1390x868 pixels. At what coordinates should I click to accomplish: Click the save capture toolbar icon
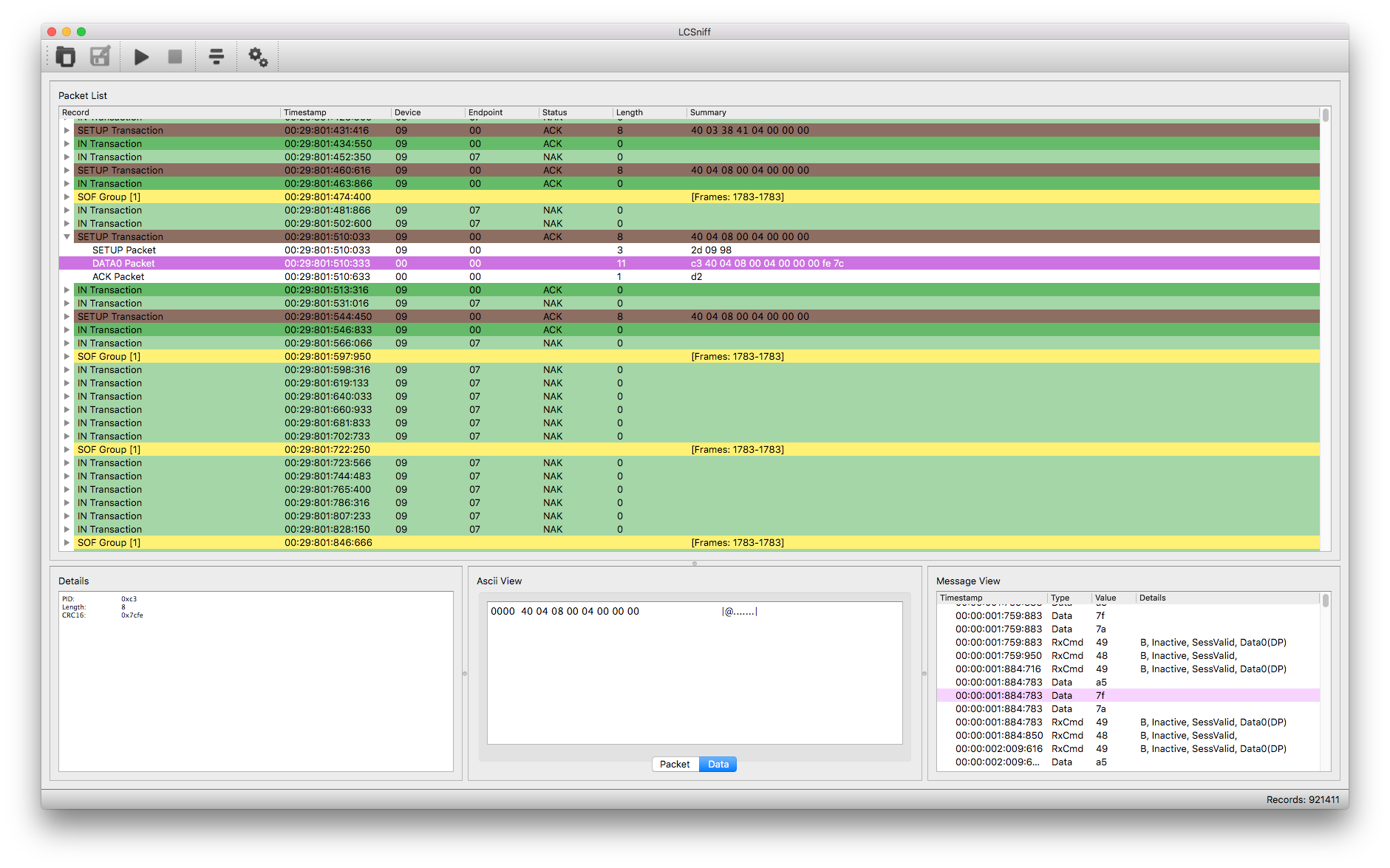coord(100,56)
